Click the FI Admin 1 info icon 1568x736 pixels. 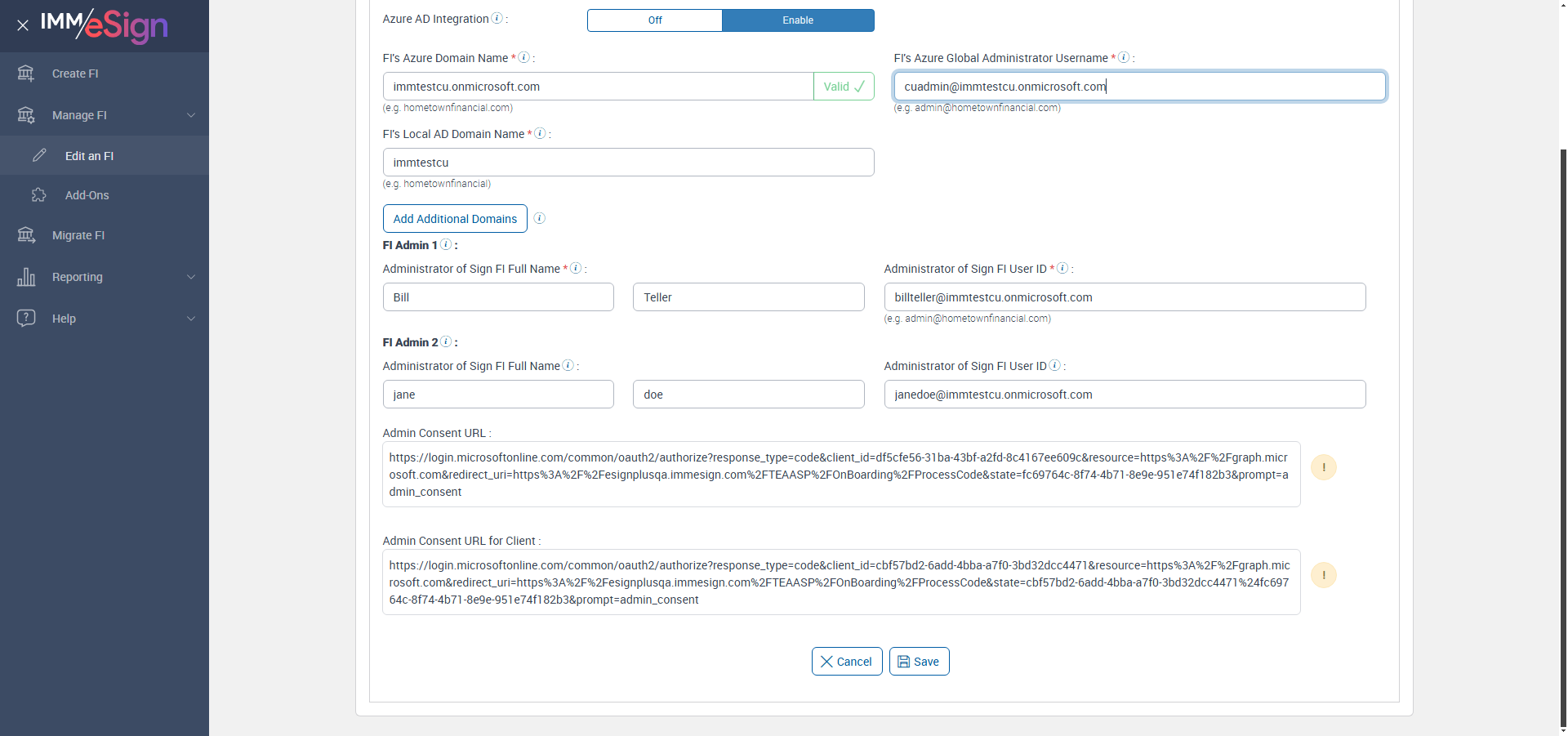pyautogui.click(x=446, y=245)
